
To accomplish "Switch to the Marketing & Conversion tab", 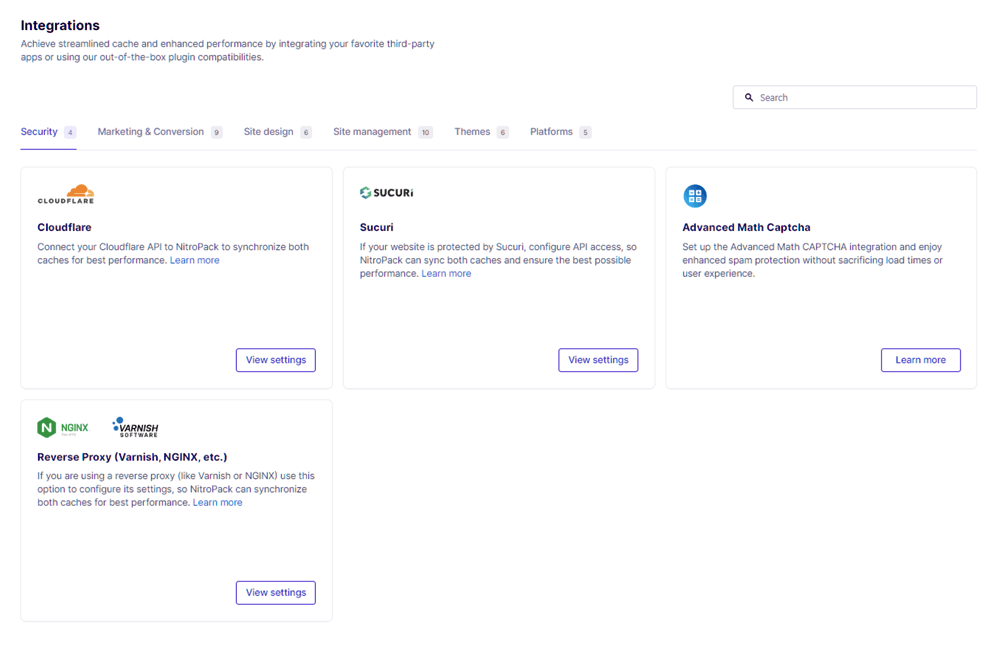I will 150,131.
